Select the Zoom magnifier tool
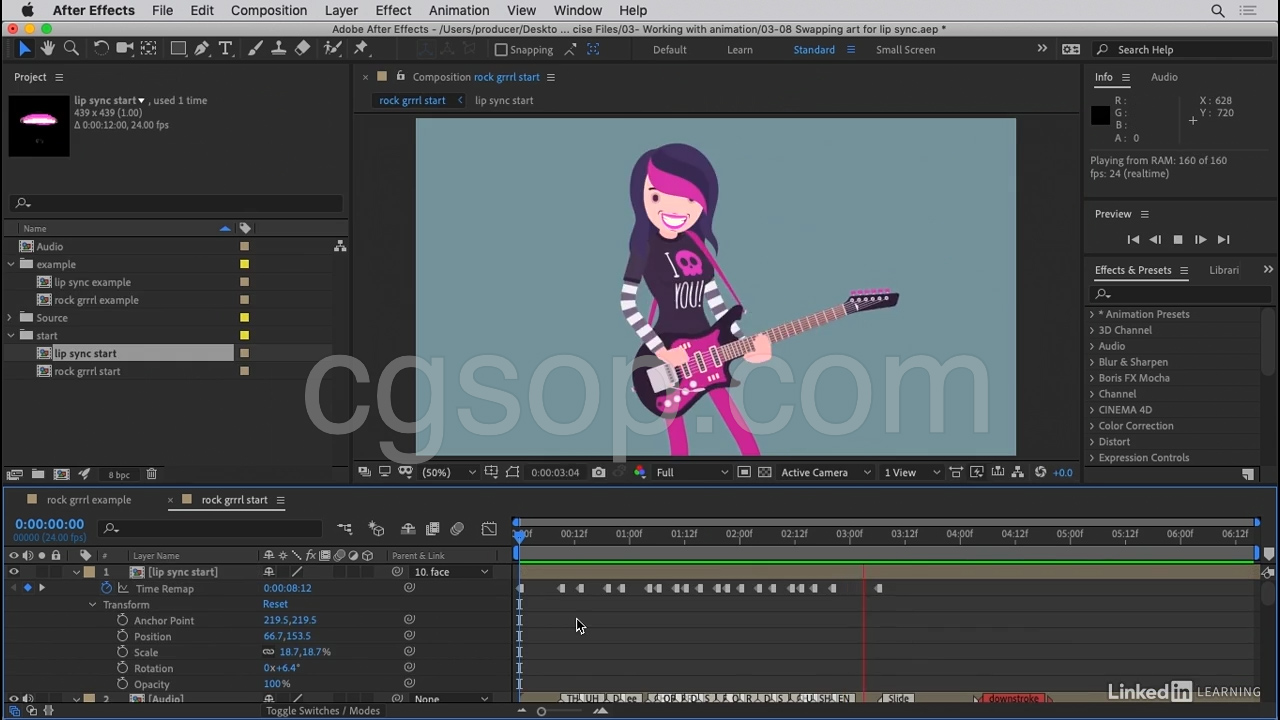1280x720 pixels. [71, 49]
